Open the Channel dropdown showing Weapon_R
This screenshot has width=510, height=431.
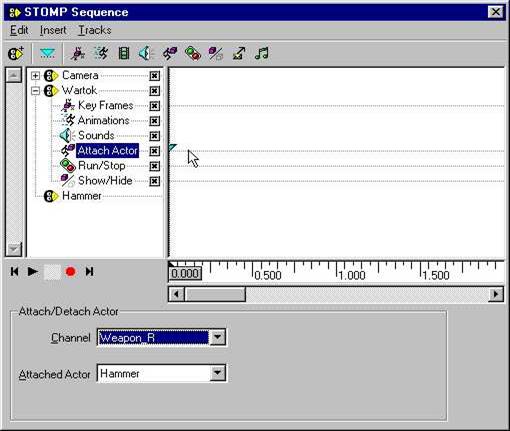coord(217,337)
